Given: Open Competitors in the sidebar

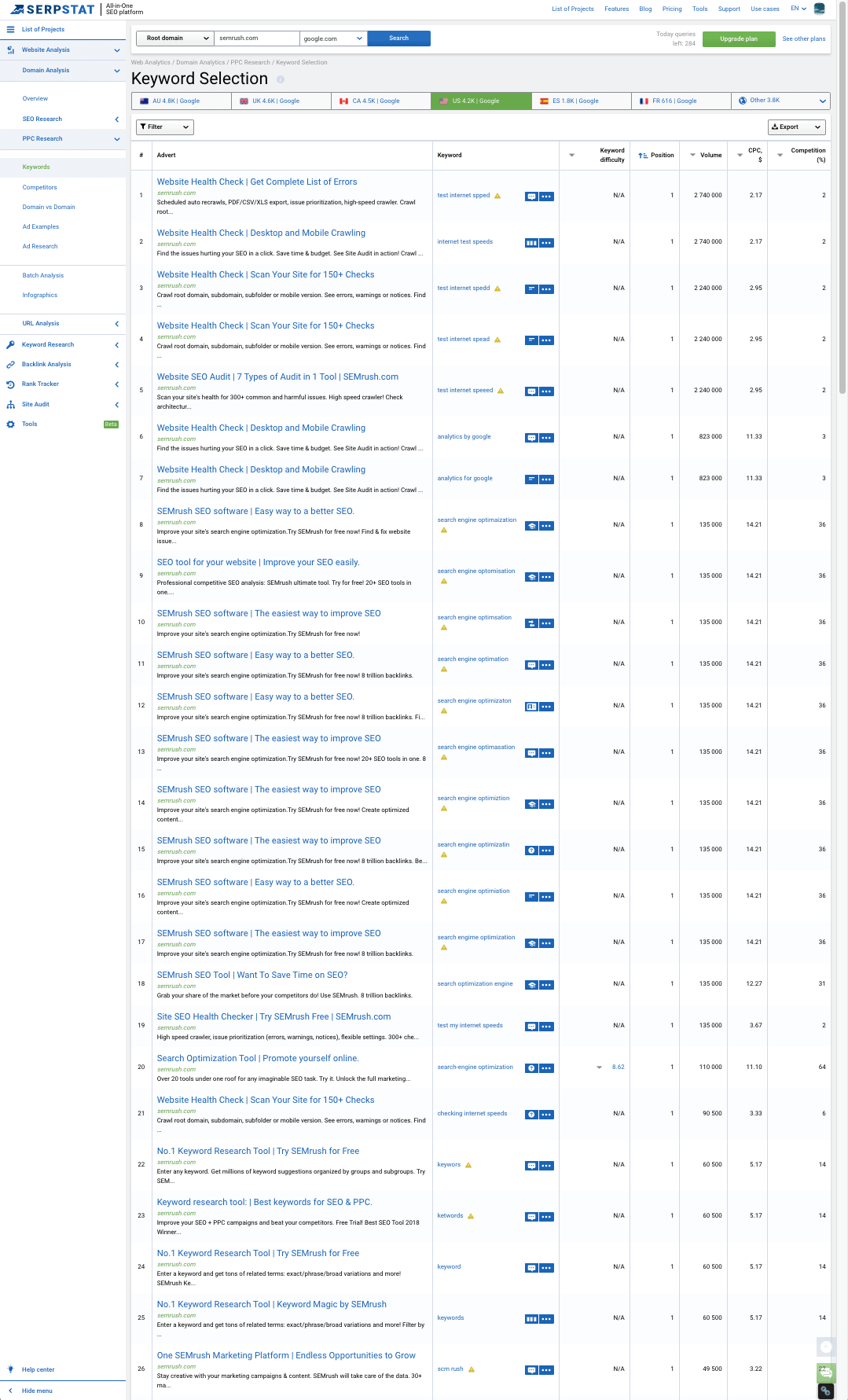Looking at the screenshot, I should [40, 188].
